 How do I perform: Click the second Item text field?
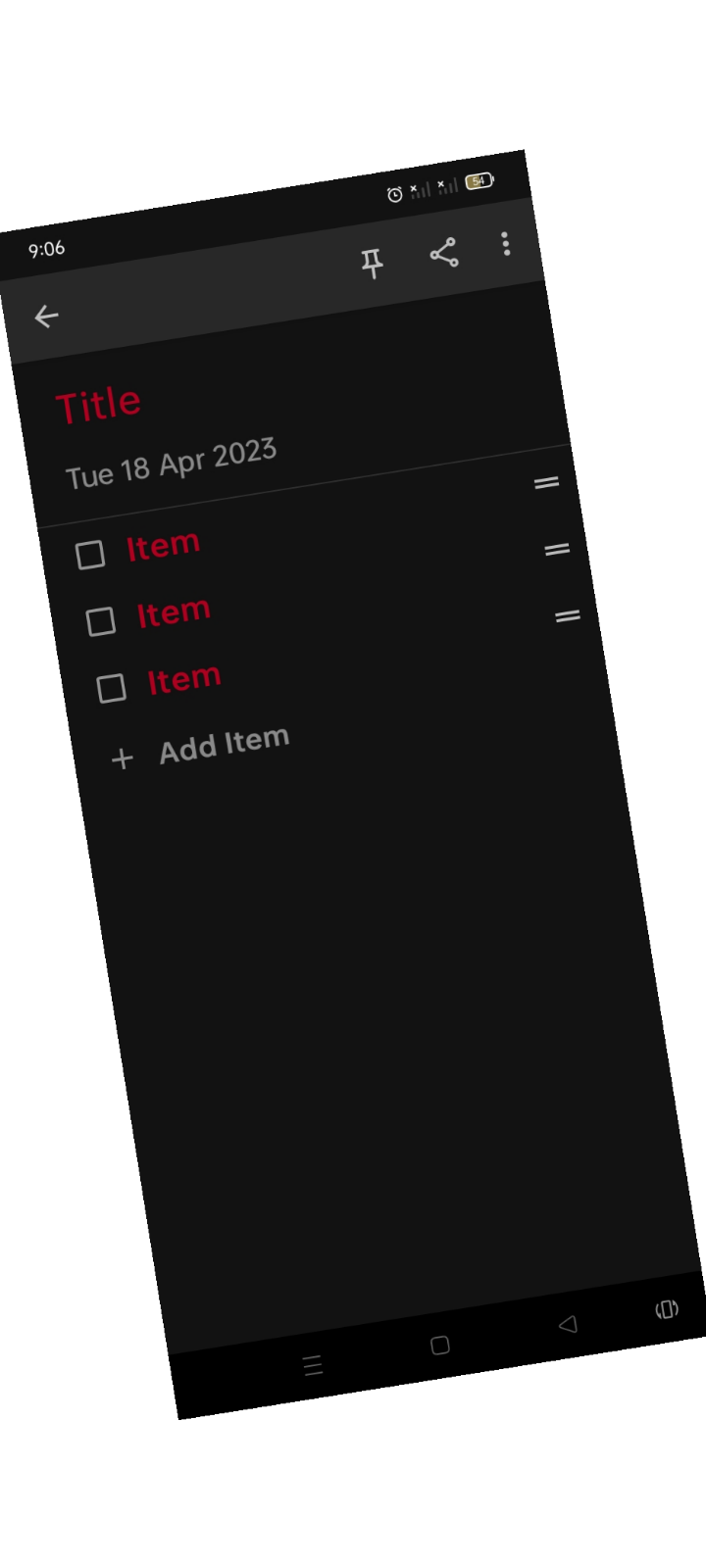coord(174,612)
